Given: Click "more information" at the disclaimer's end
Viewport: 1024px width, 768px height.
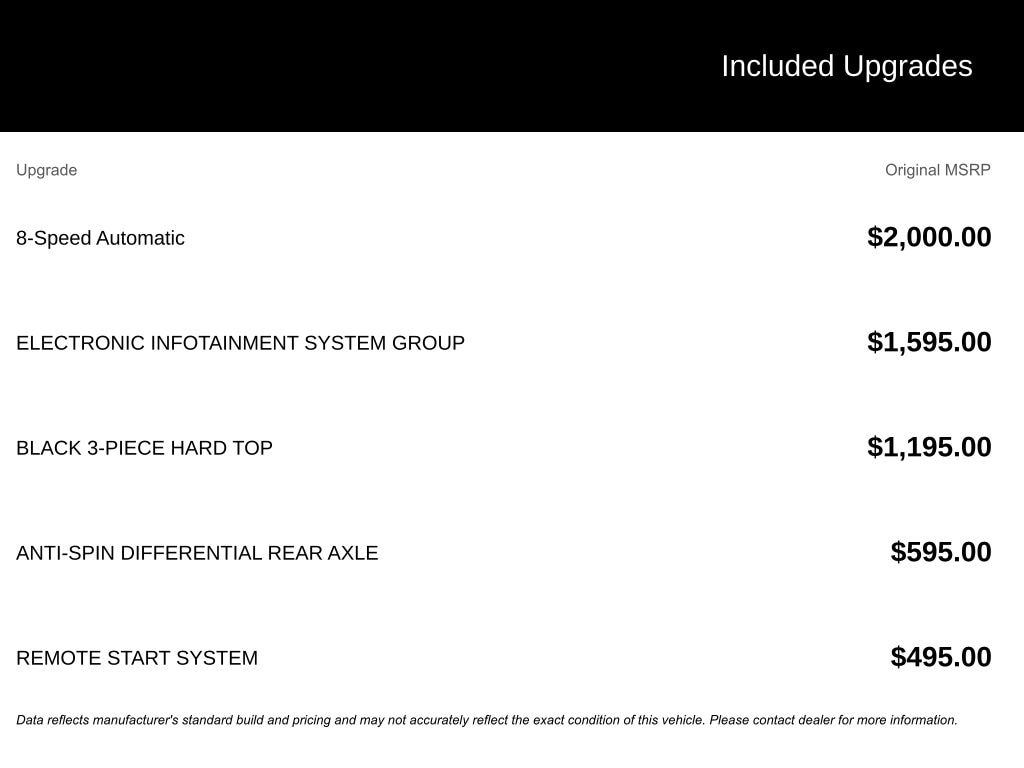Looking at the screenshot, I should click(908, 720).
